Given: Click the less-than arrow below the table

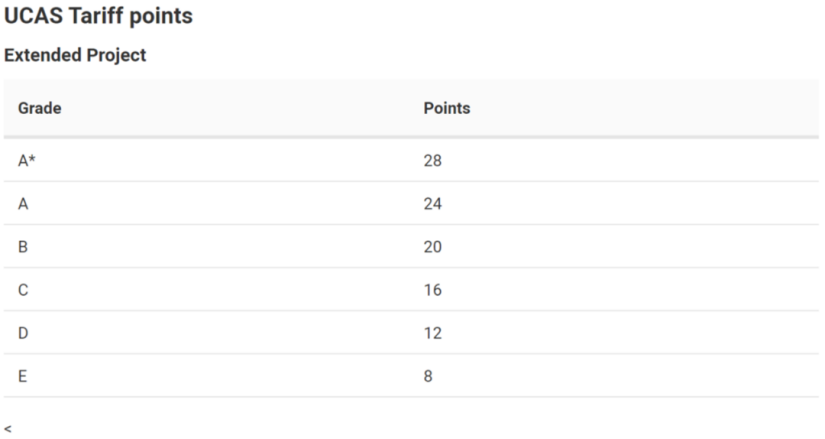Looking at the screenshot, I should click(x=8, y=429).
